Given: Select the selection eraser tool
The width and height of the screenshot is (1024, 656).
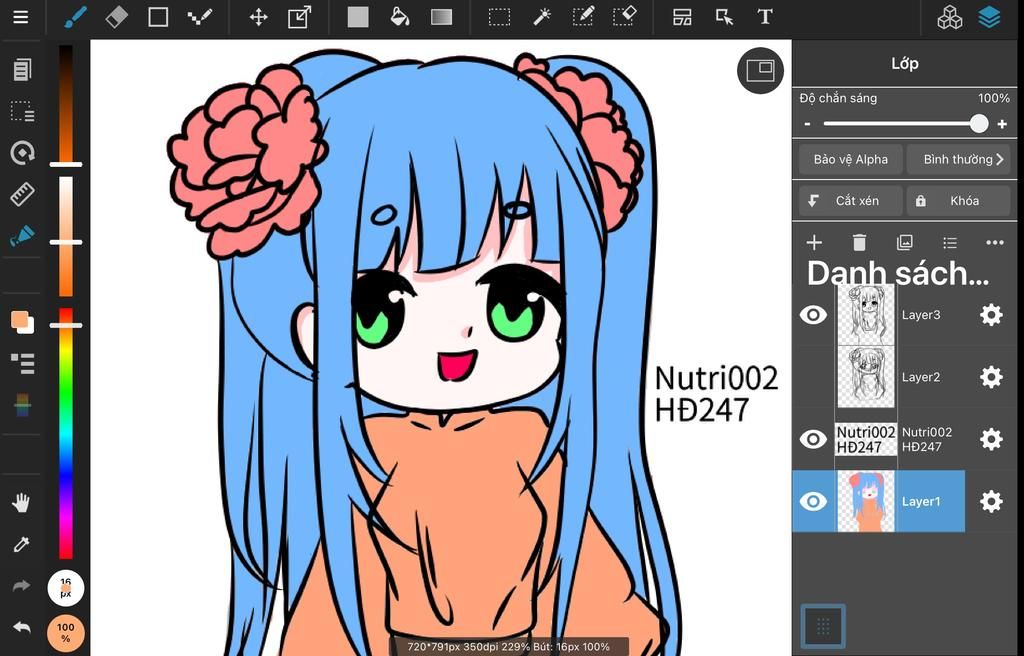Looking at the screenshot, I should (x=624, y=17).
